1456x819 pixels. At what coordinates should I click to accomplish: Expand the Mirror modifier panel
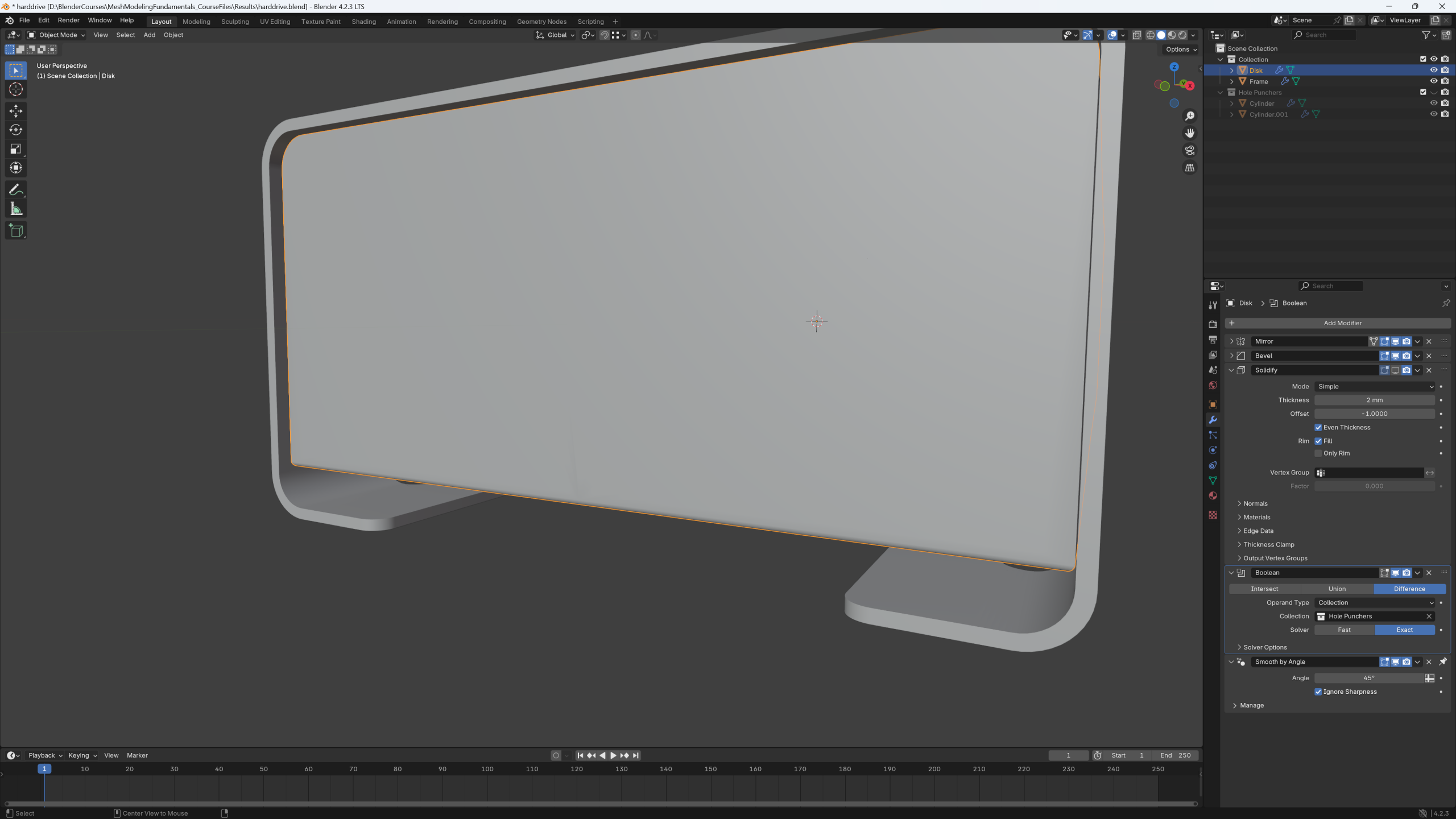tap(1231, 341)
